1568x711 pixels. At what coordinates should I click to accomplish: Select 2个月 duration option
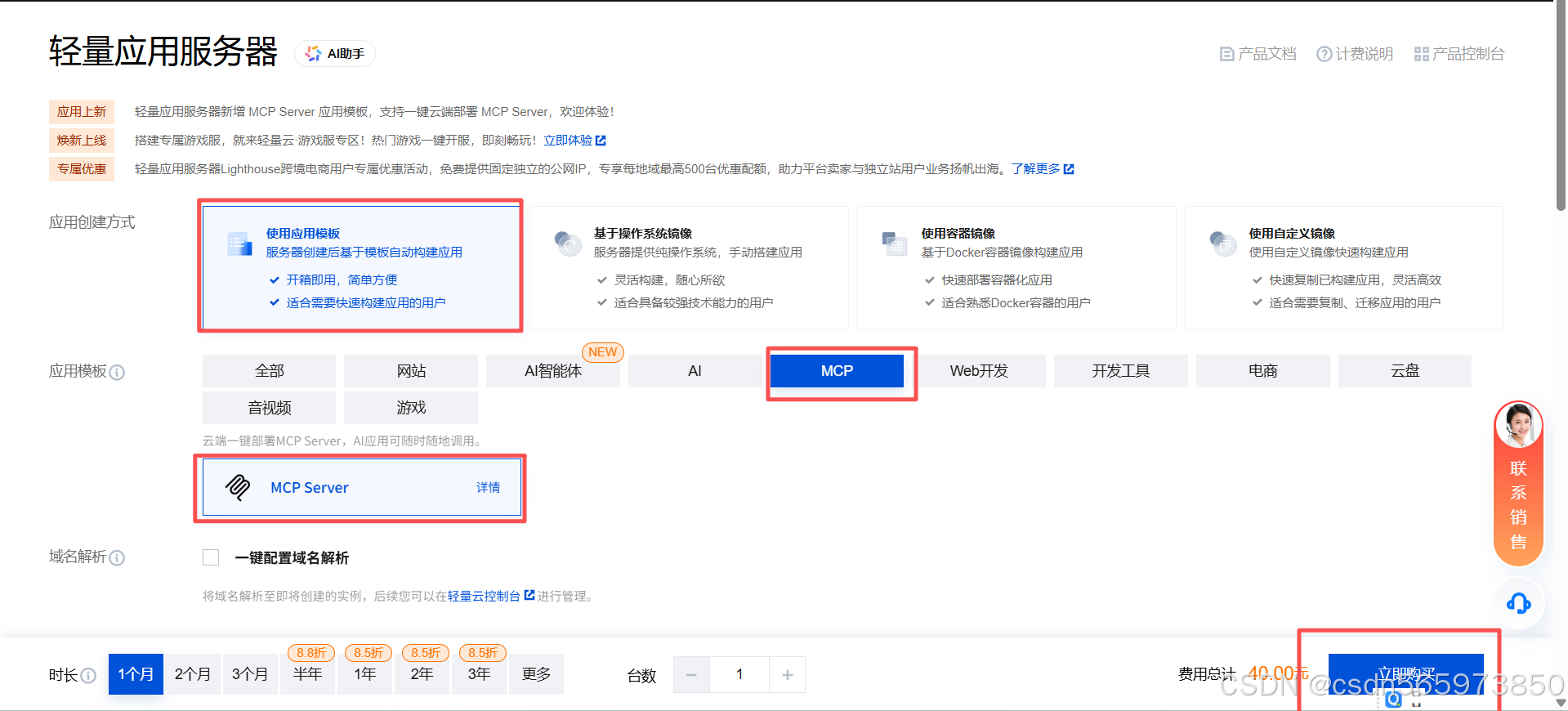coord(193,674)
